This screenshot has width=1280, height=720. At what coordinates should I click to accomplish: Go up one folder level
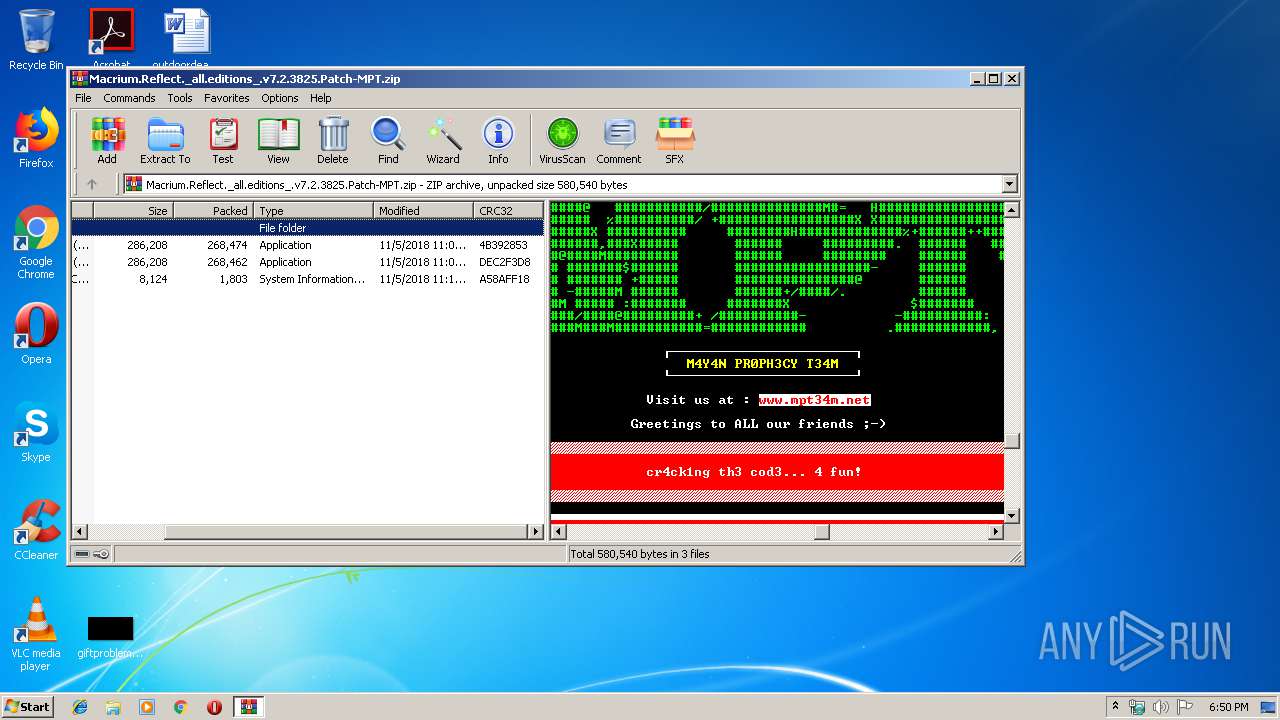[92, 184]
